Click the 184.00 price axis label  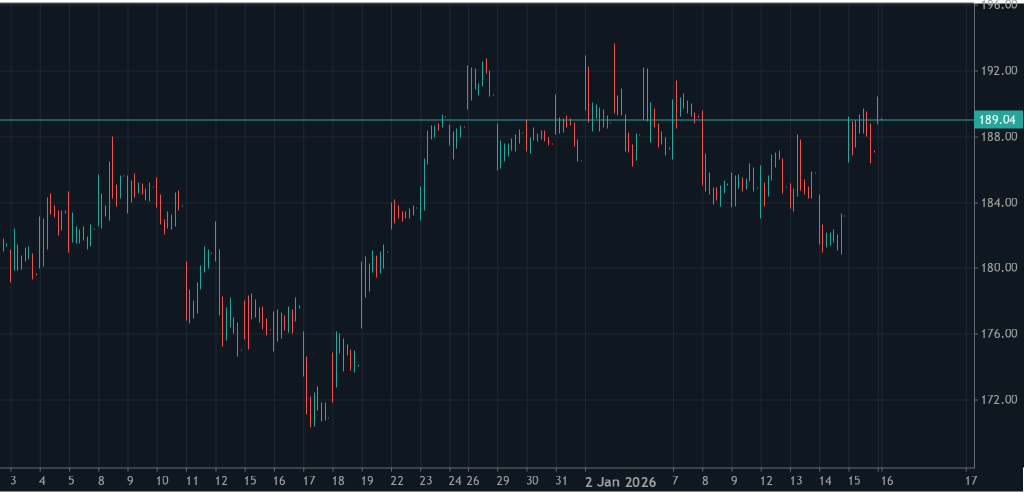point(997,203)
